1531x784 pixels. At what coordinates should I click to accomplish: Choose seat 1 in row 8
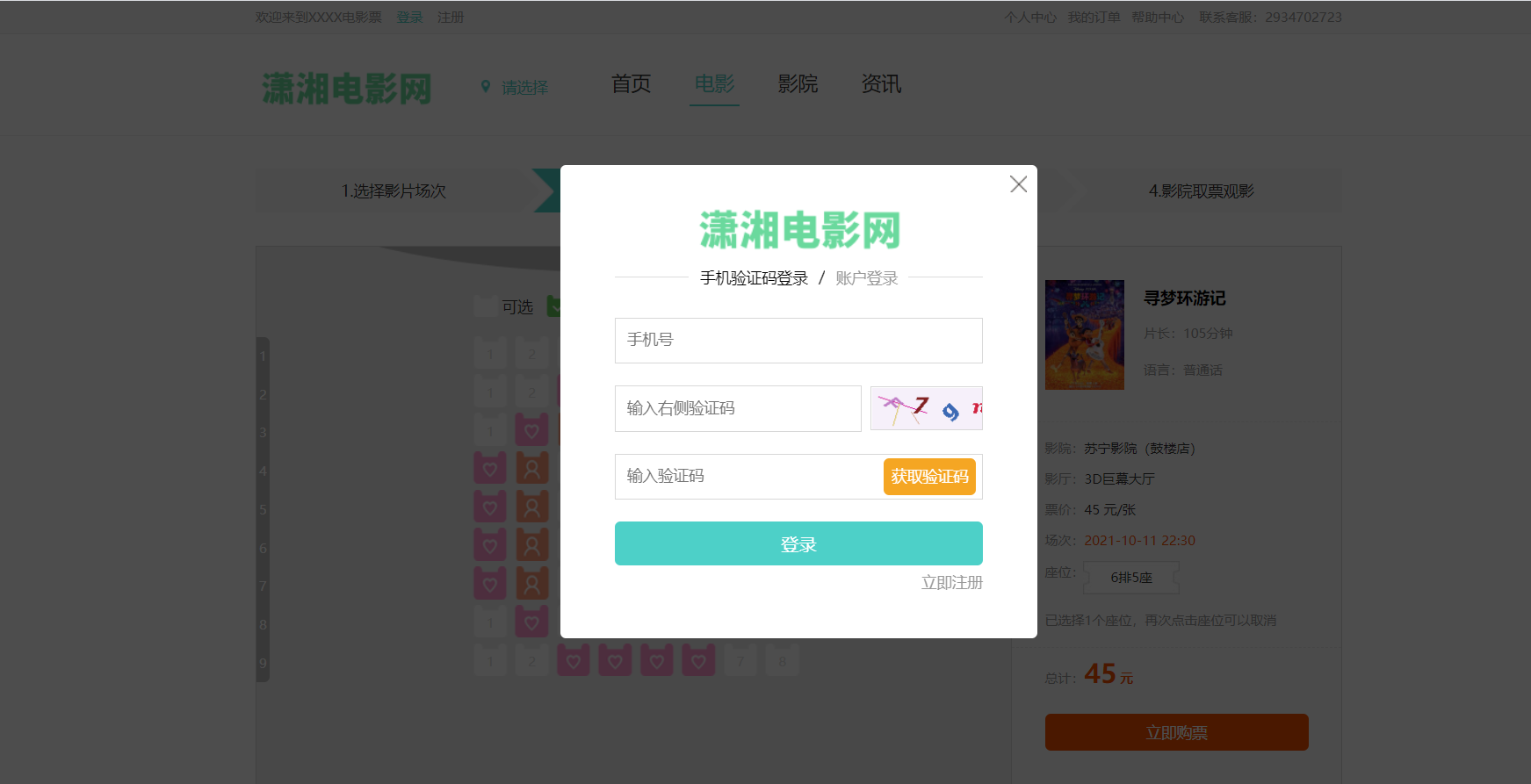(x=490, y=622)
